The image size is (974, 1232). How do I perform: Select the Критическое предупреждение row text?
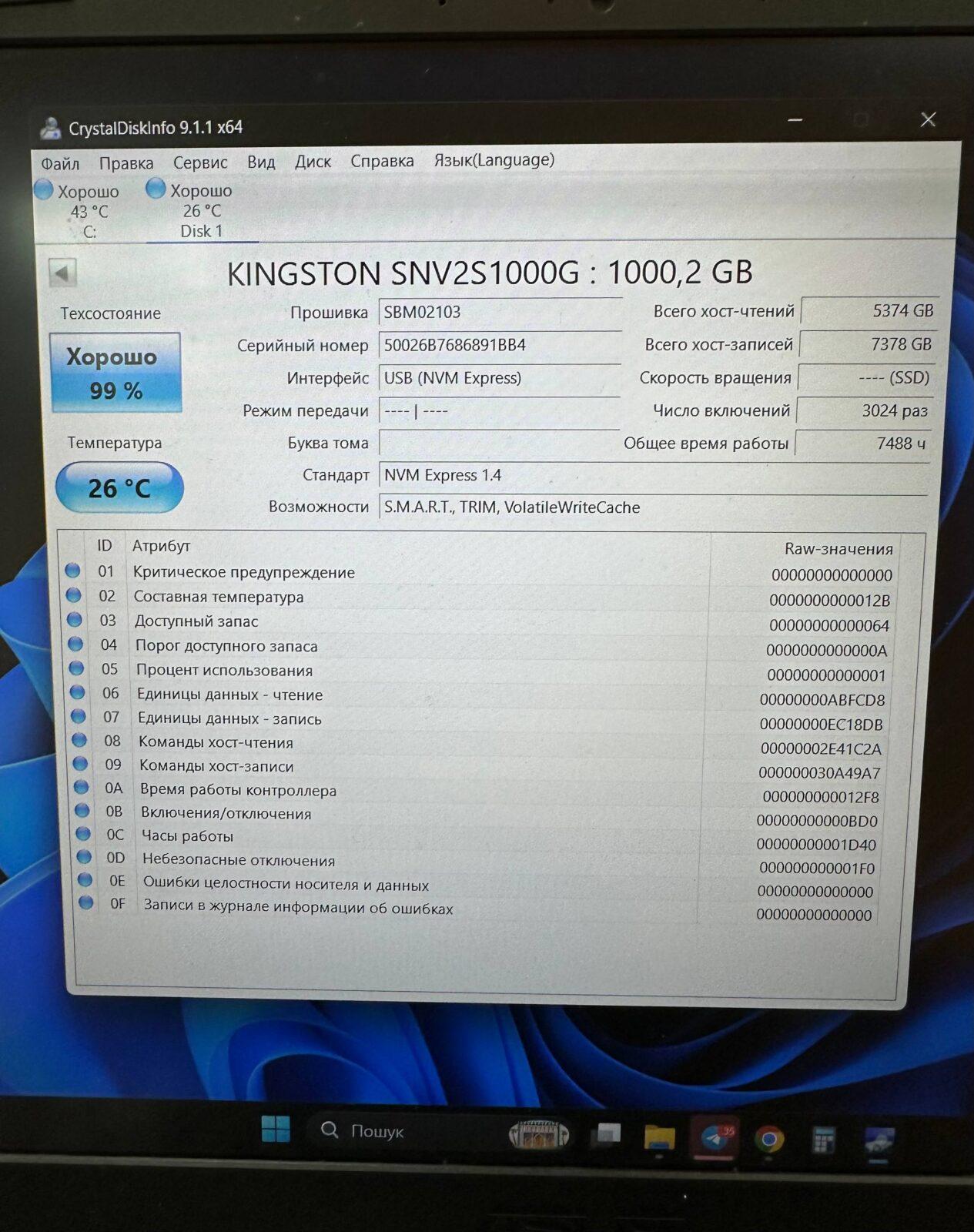click(243, 572)
